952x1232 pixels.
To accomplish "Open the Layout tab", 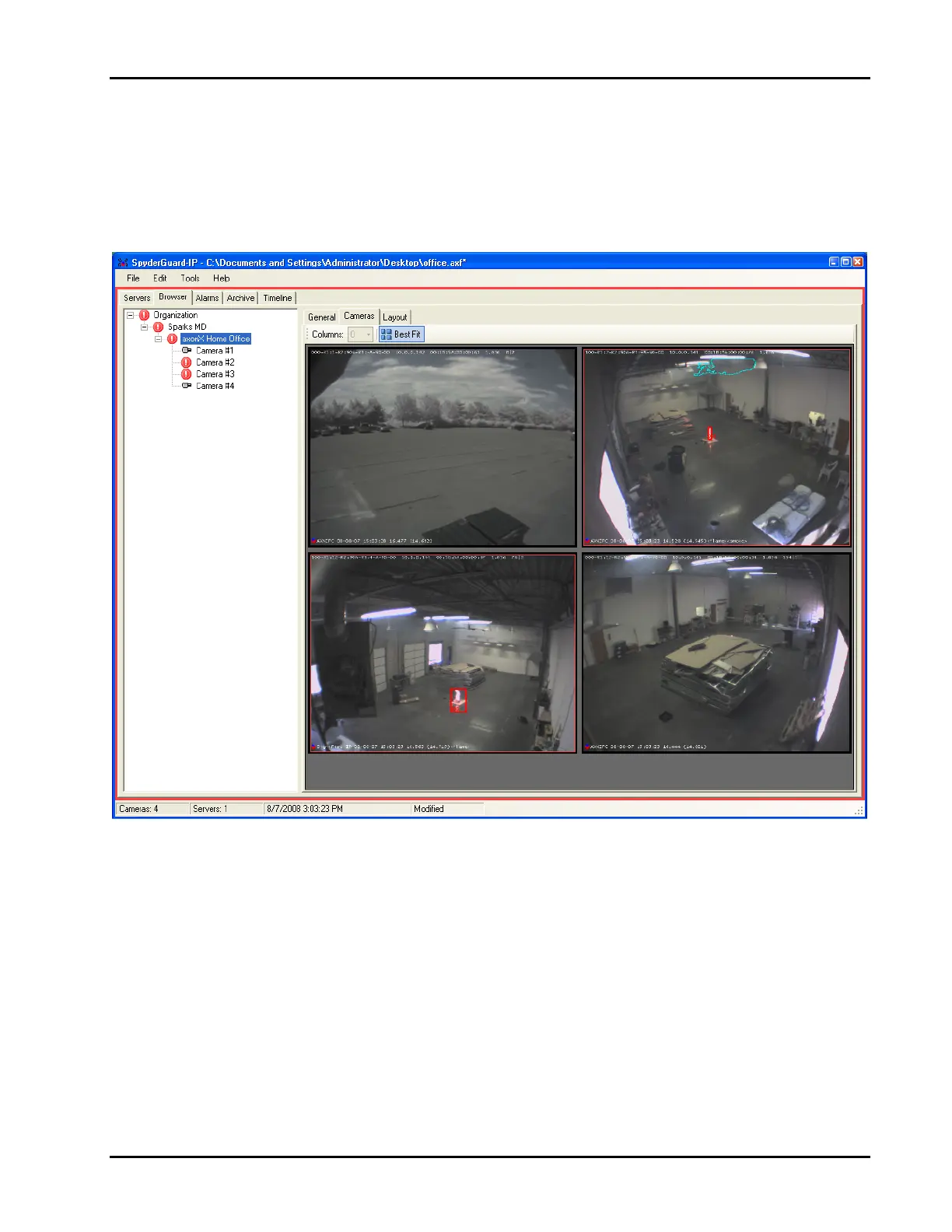I will click(x=395, y=317).
